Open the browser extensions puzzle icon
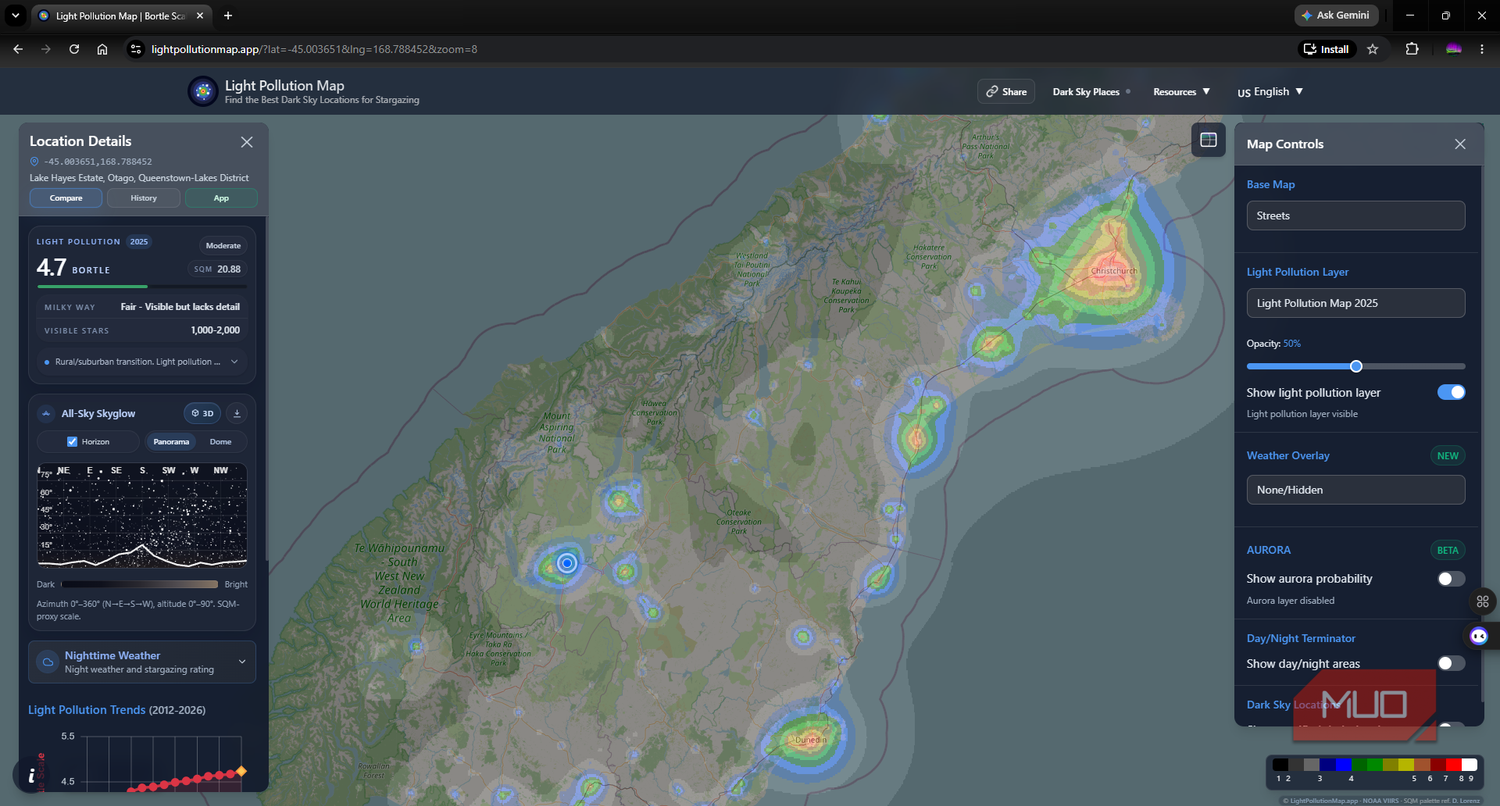 pos(1412,49)
